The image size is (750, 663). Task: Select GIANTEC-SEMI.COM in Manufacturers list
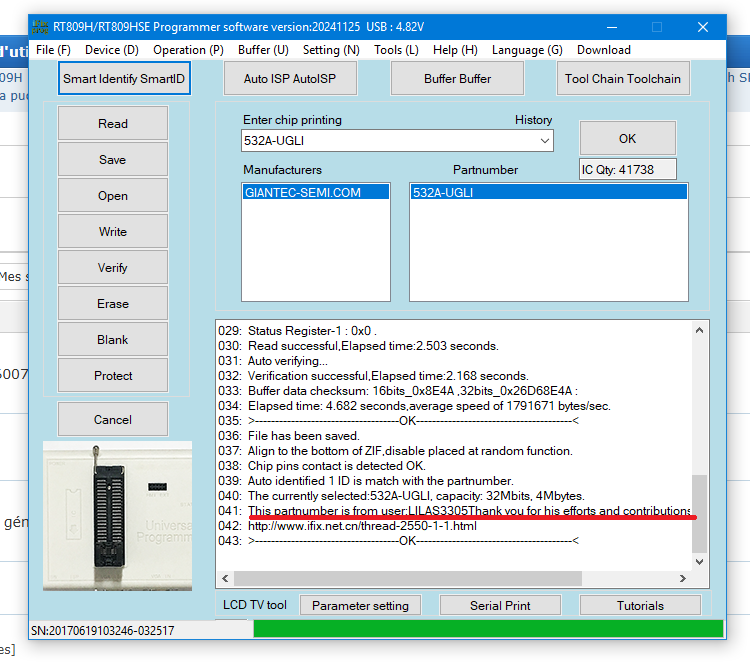[302, 193]
